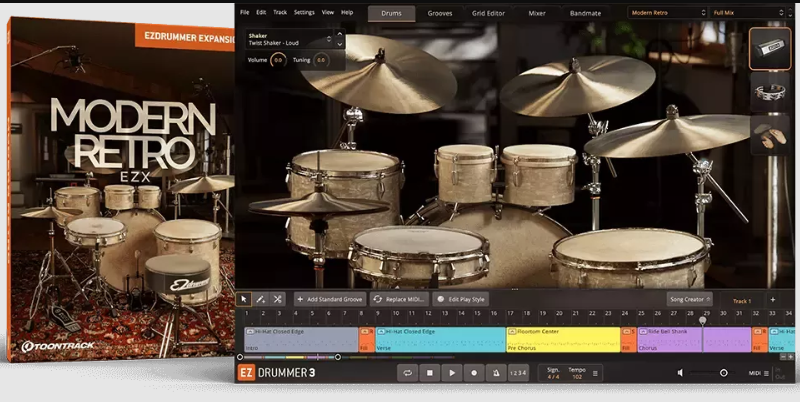
Task: Select the pencil draw tool
Action: [260, 299]
